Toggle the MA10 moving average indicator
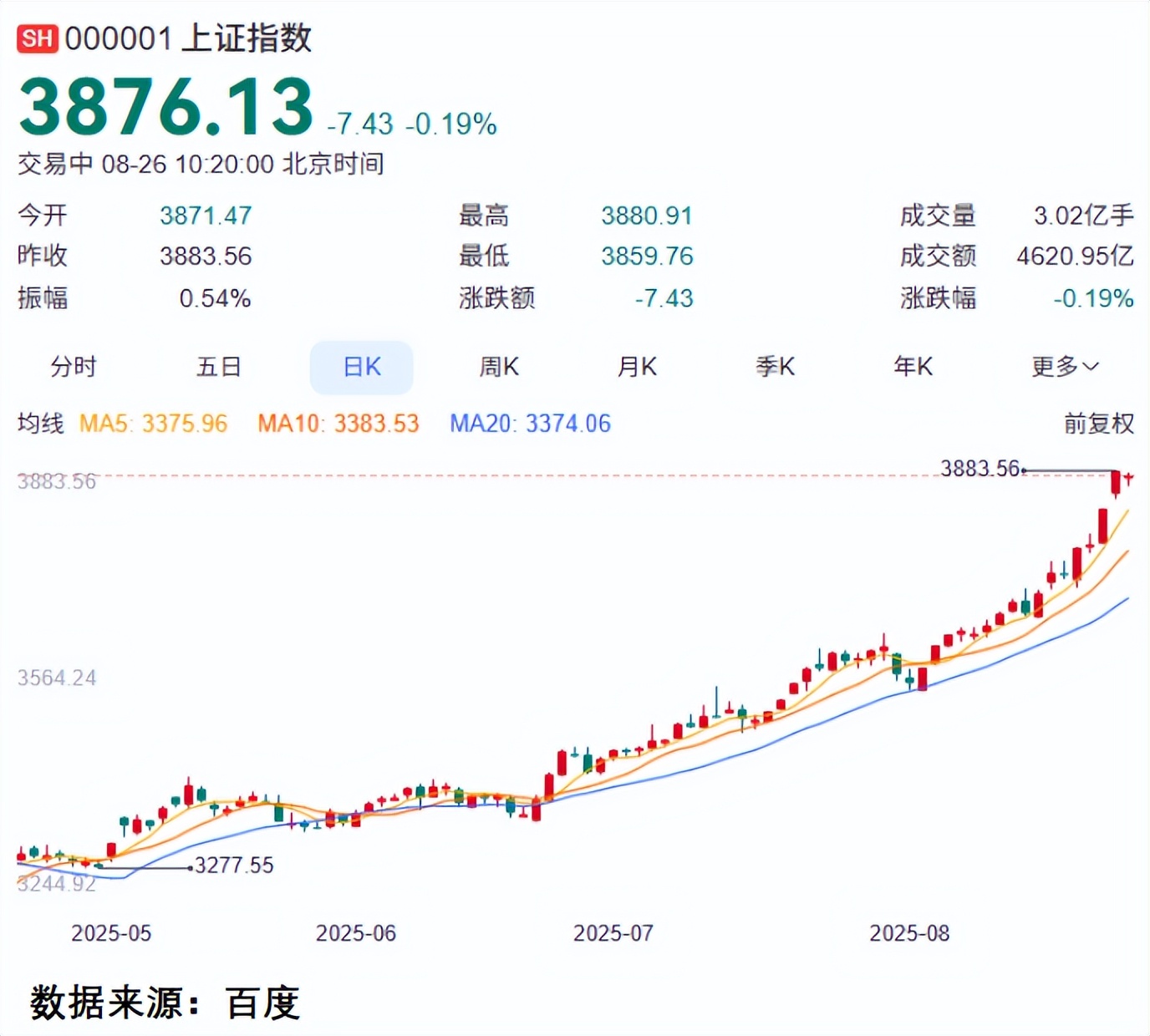Image resolution: width=1150 pixels, height=1036 pixels. pos(338,424)
